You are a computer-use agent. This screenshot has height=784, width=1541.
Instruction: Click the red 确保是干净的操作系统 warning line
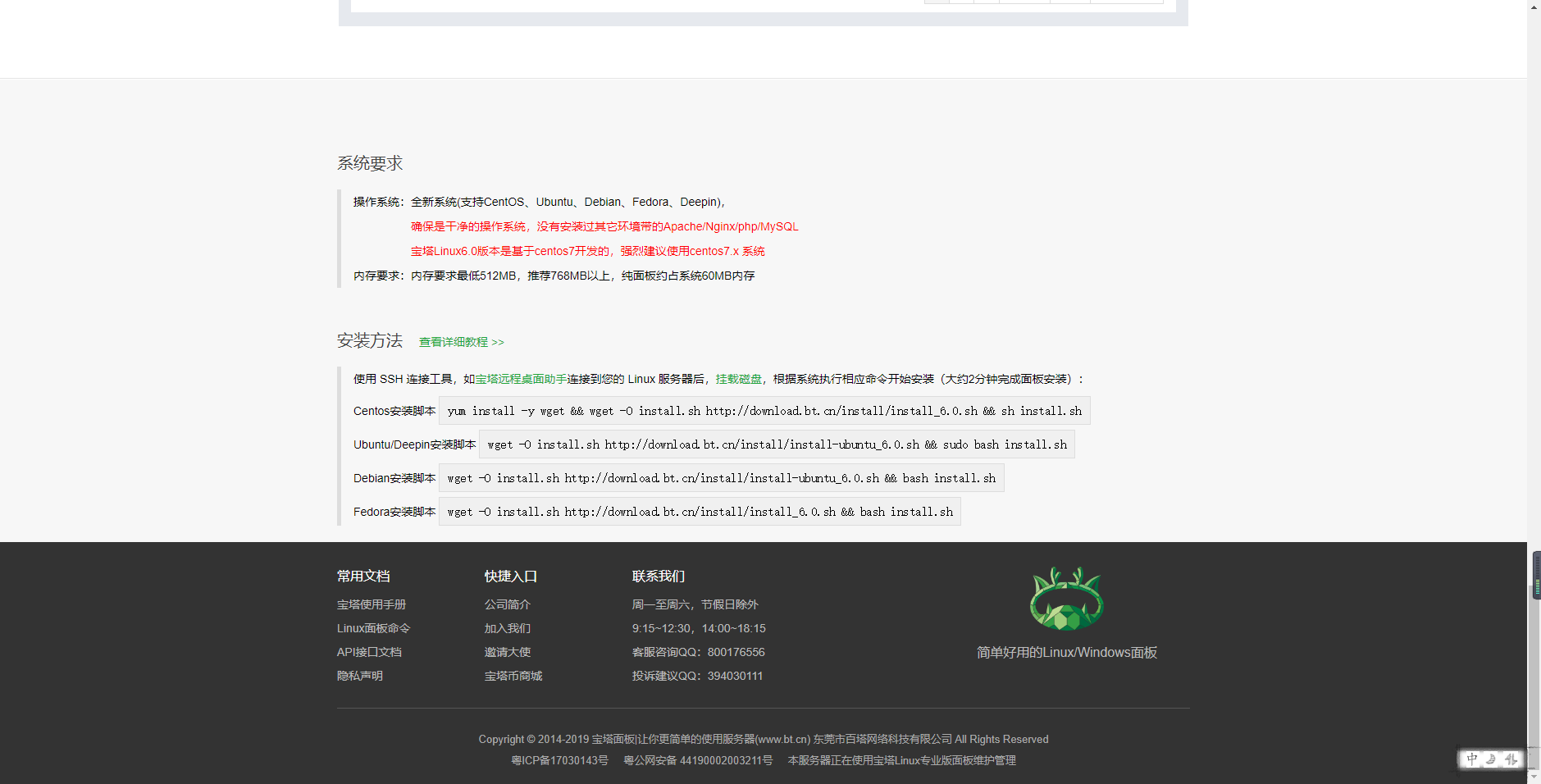604,226
